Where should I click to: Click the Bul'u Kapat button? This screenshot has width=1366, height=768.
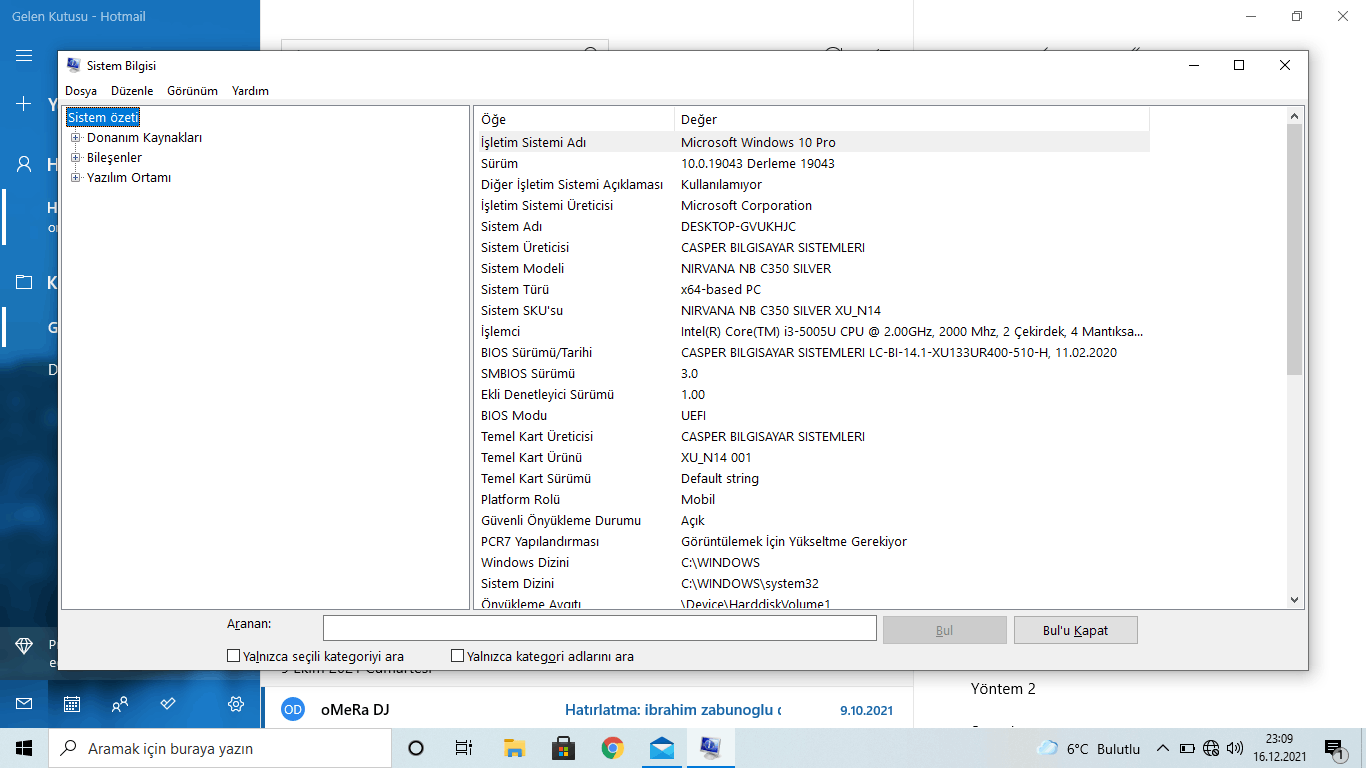(1075, 630)
